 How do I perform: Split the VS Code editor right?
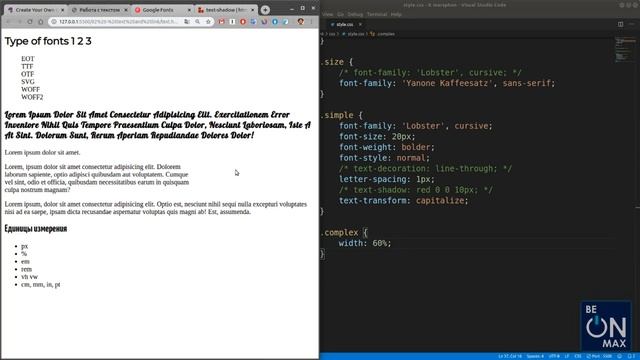pos(620,24)
